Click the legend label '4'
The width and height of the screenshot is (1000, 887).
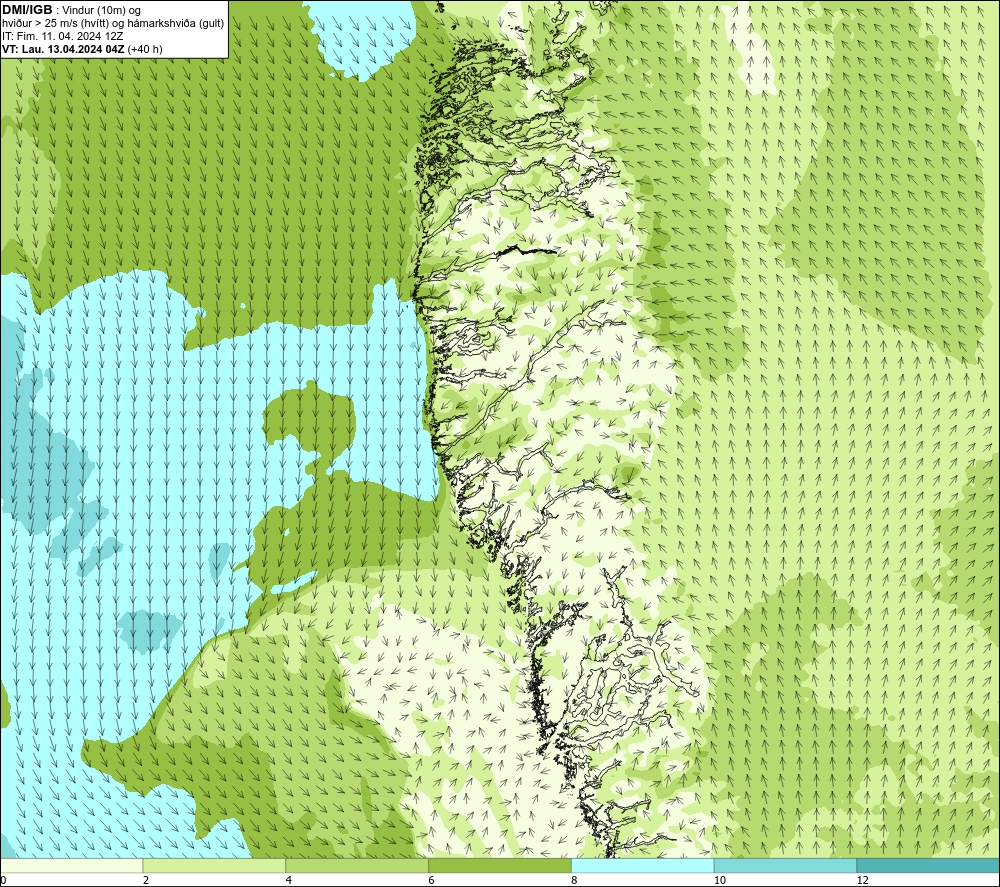pos(289,880)
